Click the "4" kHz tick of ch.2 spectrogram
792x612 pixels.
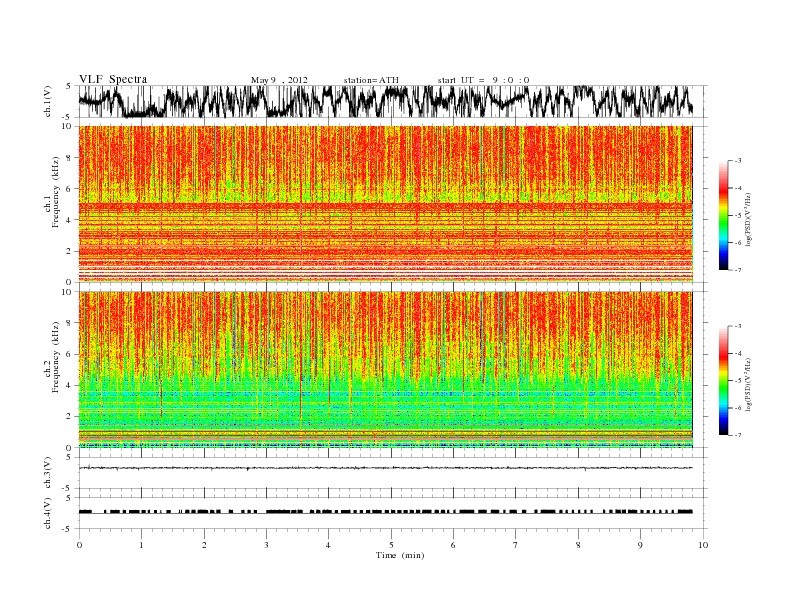pos(69,385)
